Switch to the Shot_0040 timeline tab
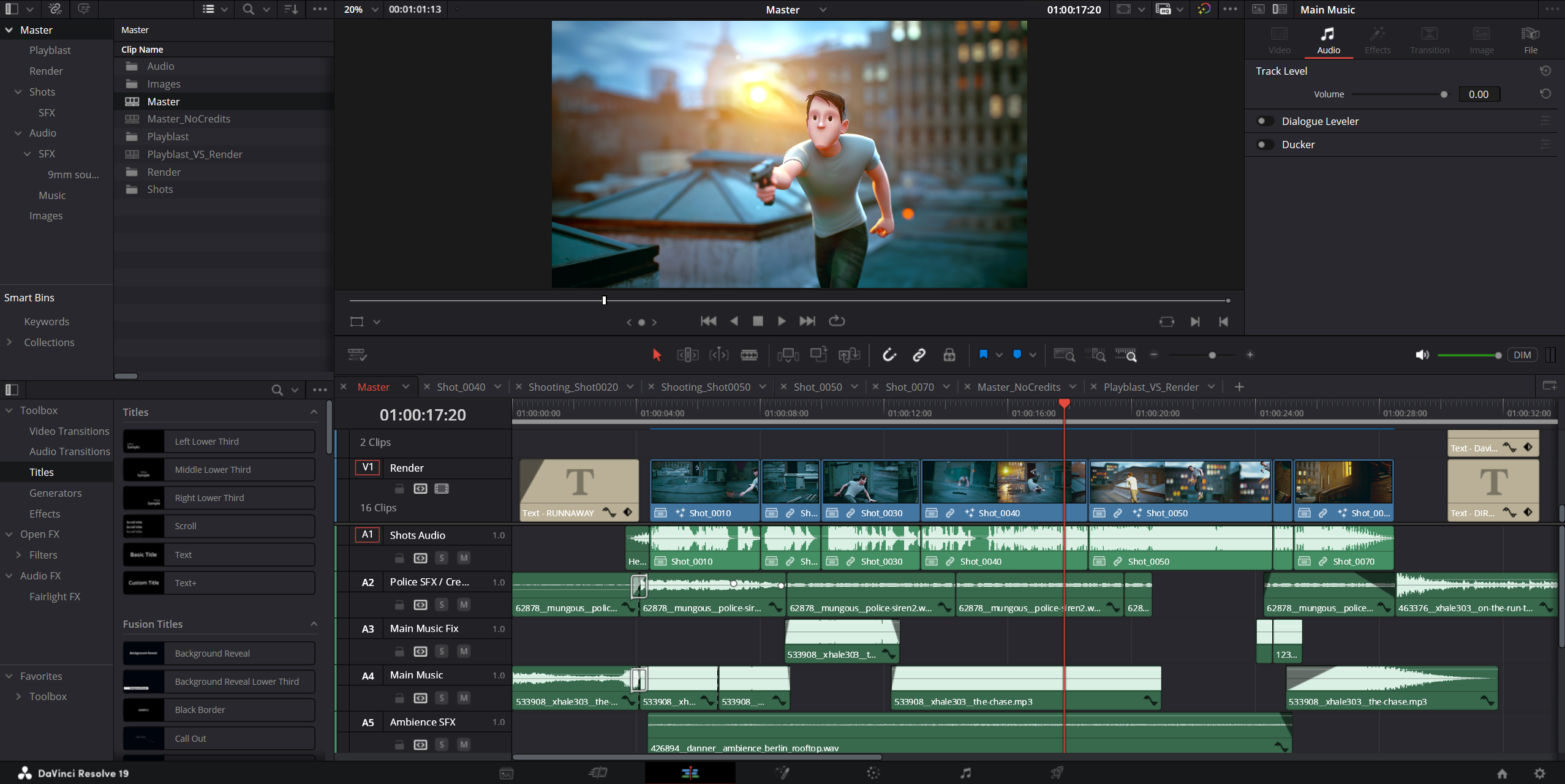Viewport: 1565px width, 784px height. 461,387
